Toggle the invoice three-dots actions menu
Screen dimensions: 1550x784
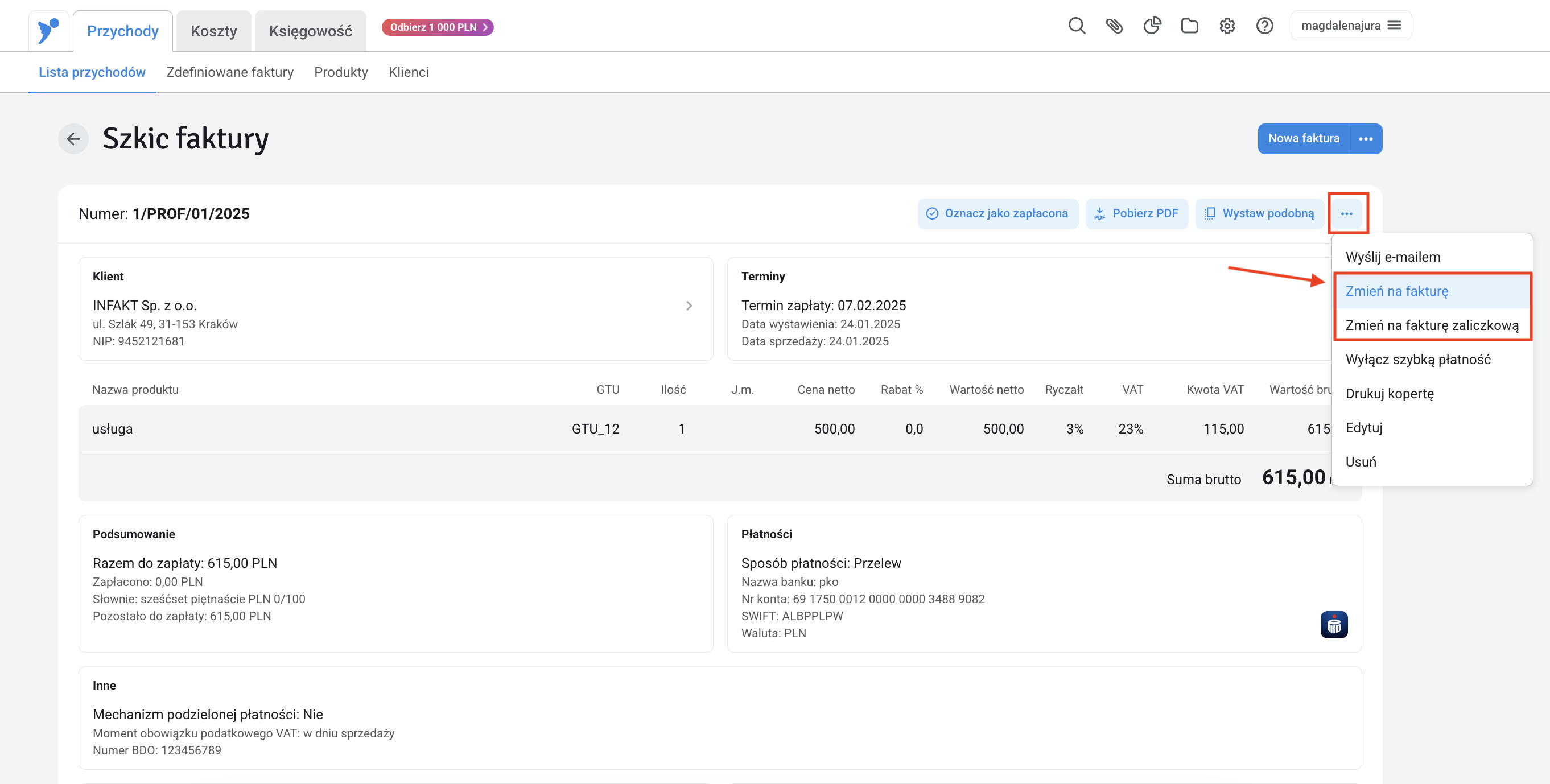[1347, 213]
